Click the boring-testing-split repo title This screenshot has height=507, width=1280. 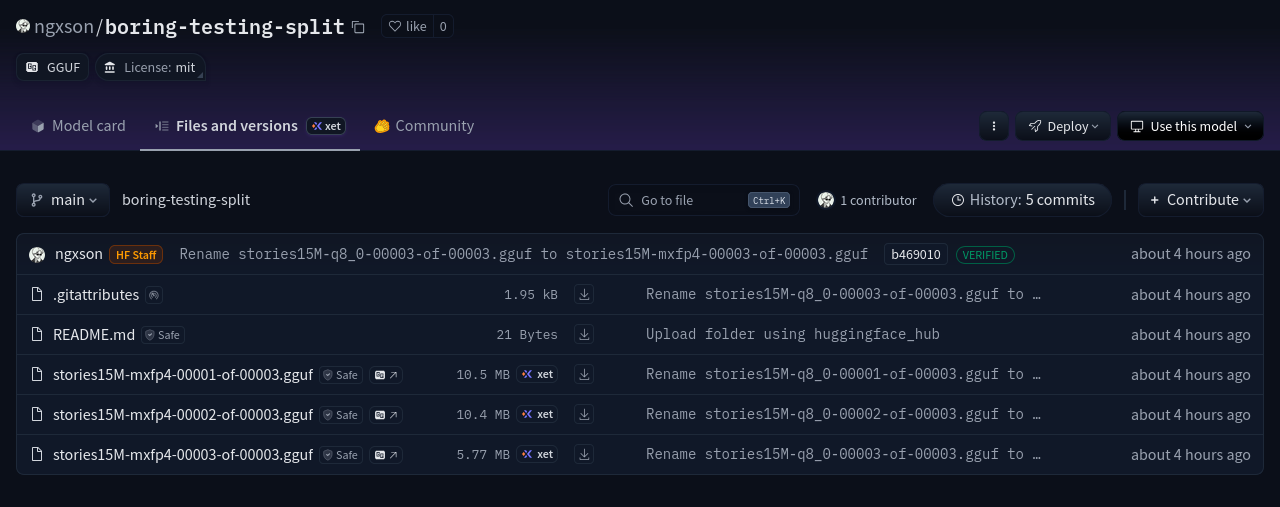225,27
